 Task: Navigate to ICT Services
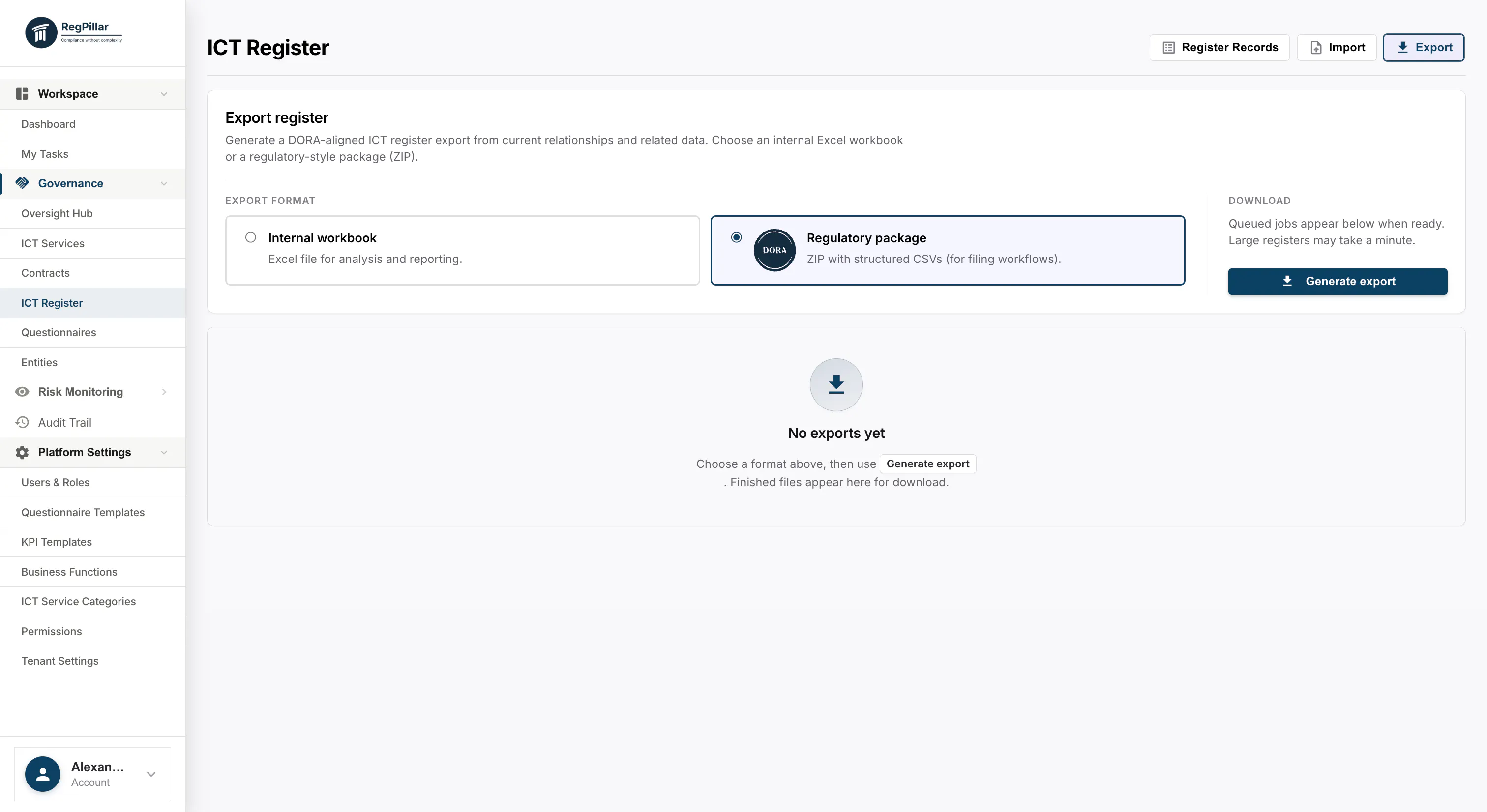(93, 243)
